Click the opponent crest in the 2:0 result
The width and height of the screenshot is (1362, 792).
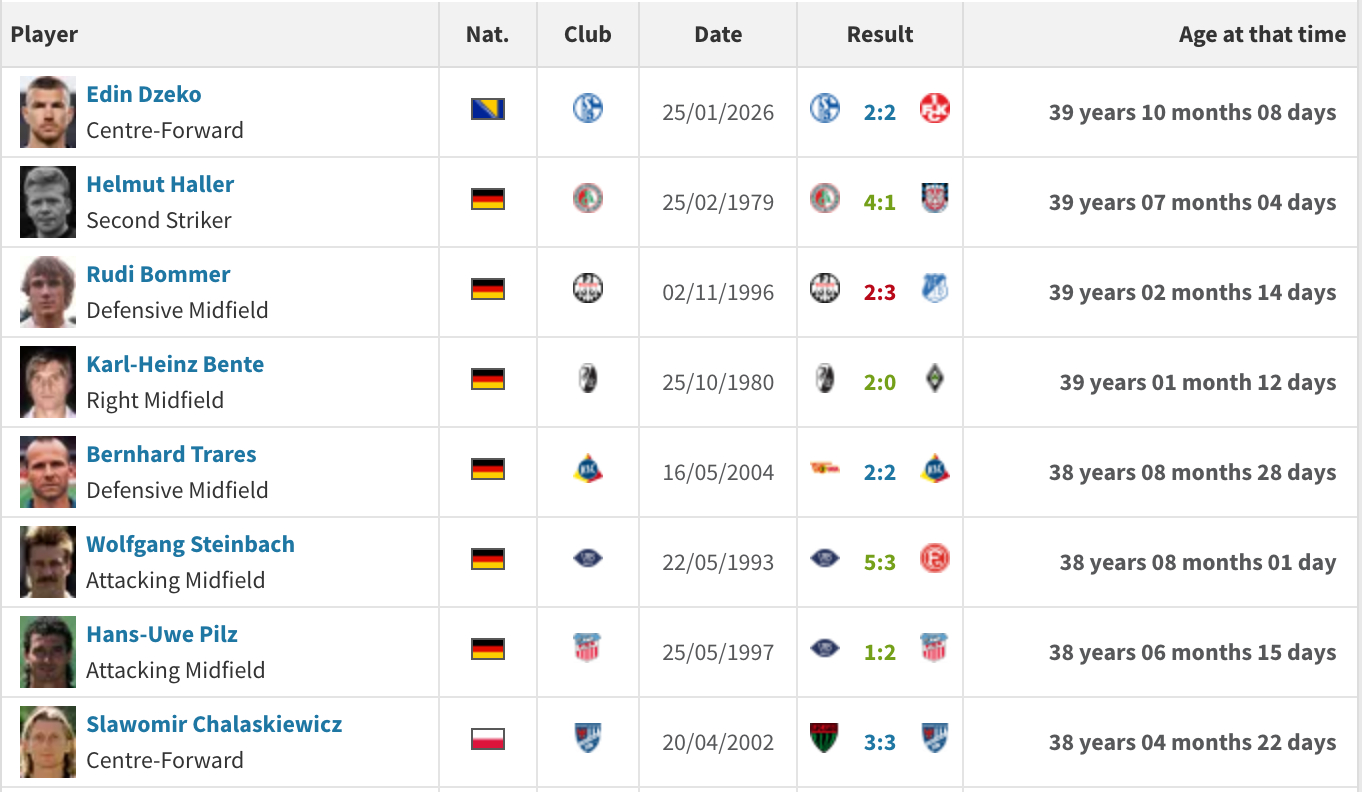[x=934, y=378]
